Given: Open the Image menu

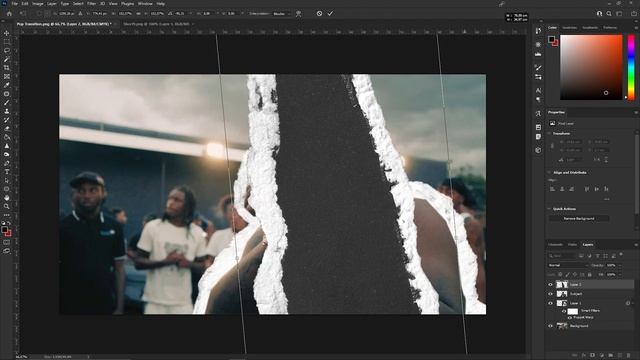Looking at the screenshot, I should (38, 4).
